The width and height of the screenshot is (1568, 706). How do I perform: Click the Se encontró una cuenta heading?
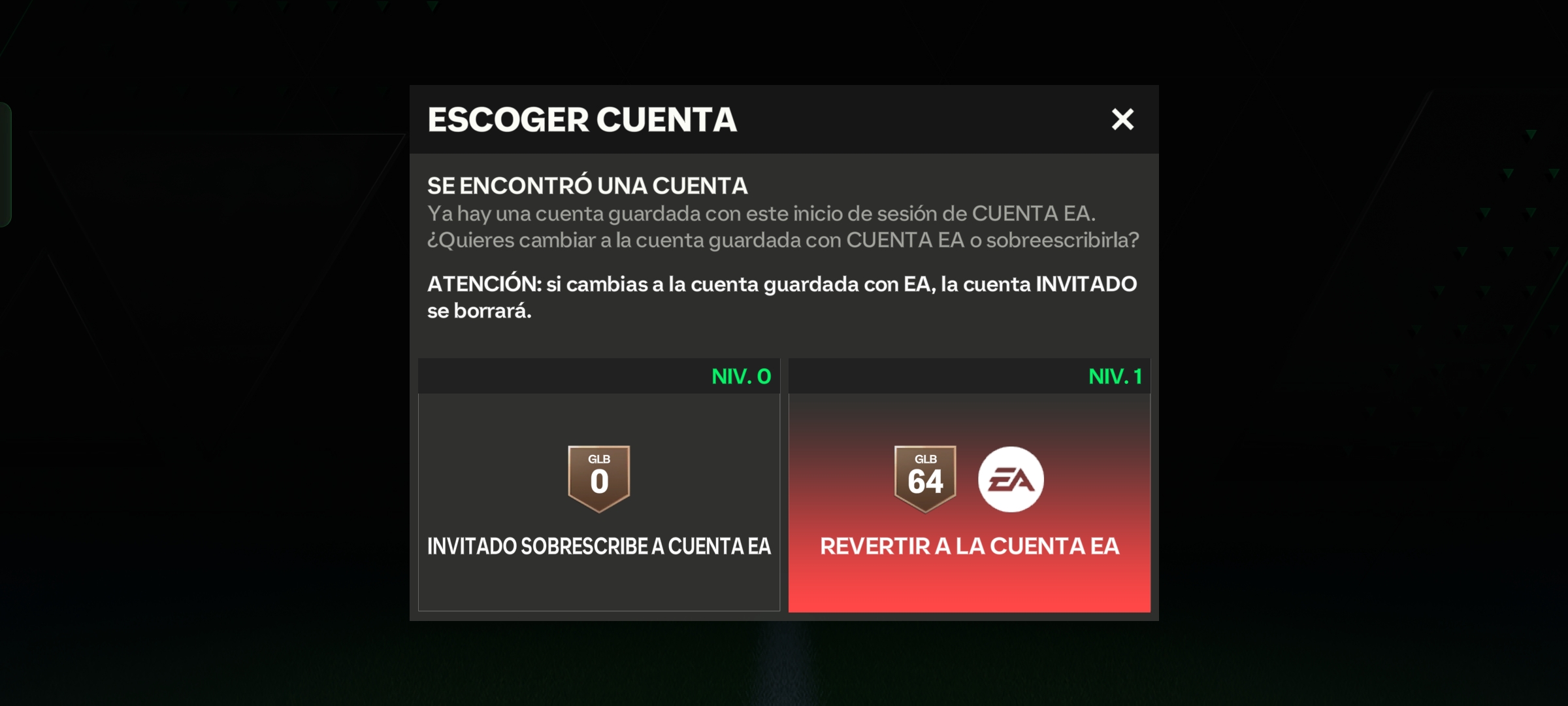pos(587,186)
